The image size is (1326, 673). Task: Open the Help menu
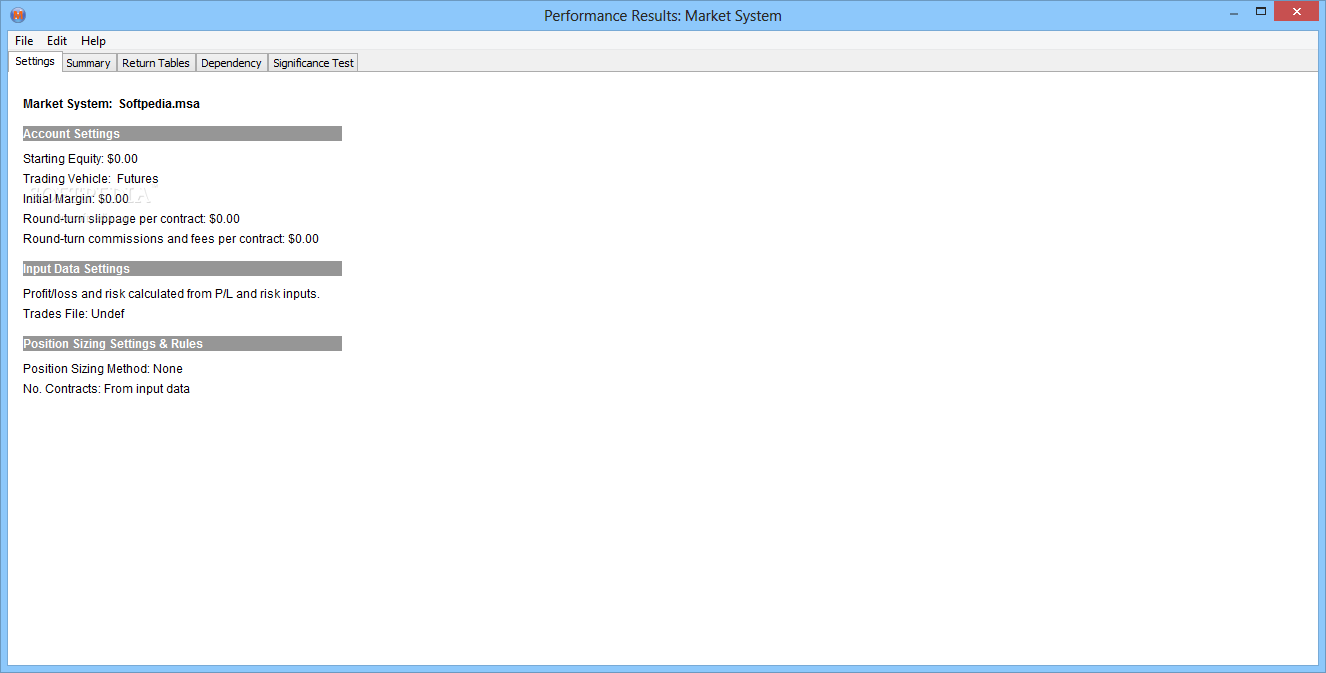[x=93, y=41]
